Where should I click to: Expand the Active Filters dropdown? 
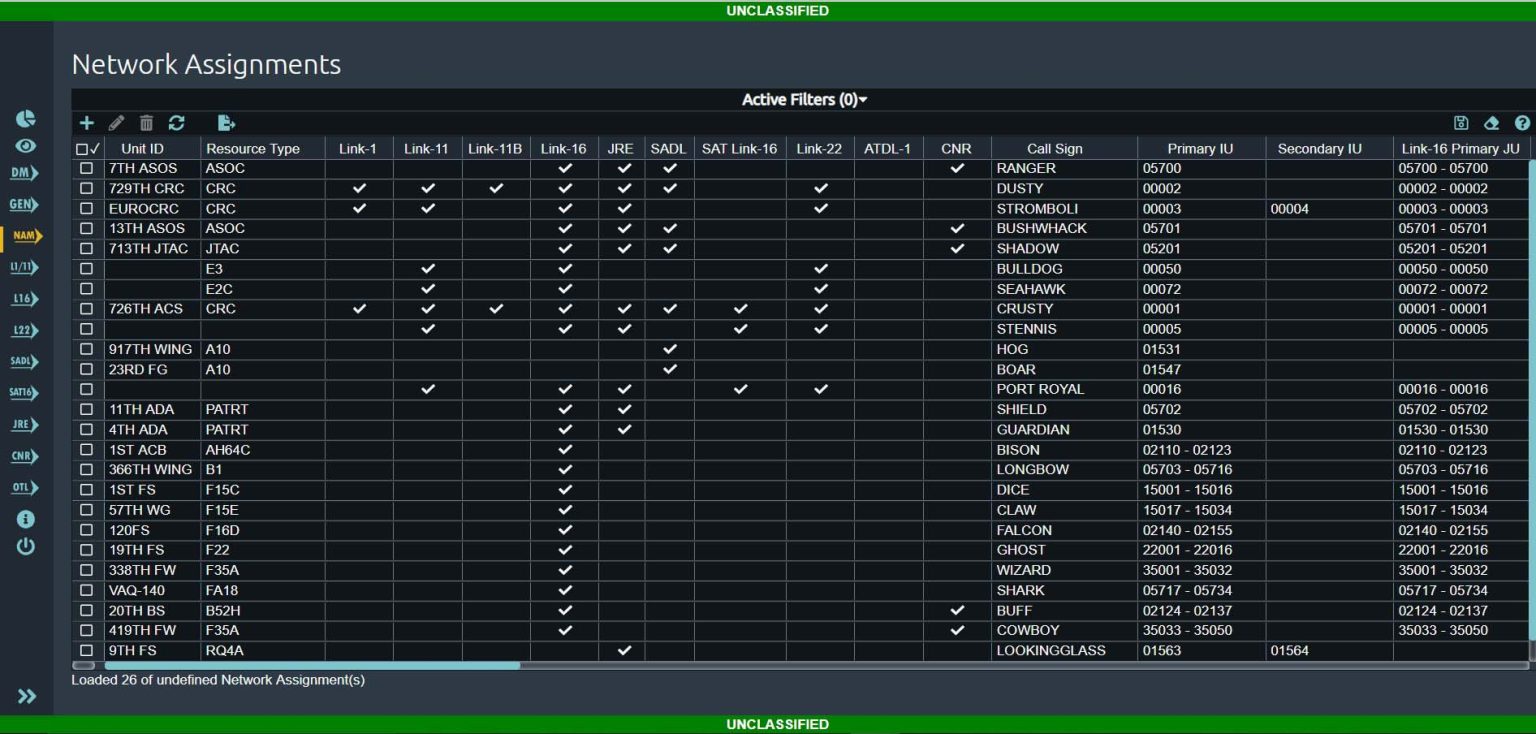(803, 99)
